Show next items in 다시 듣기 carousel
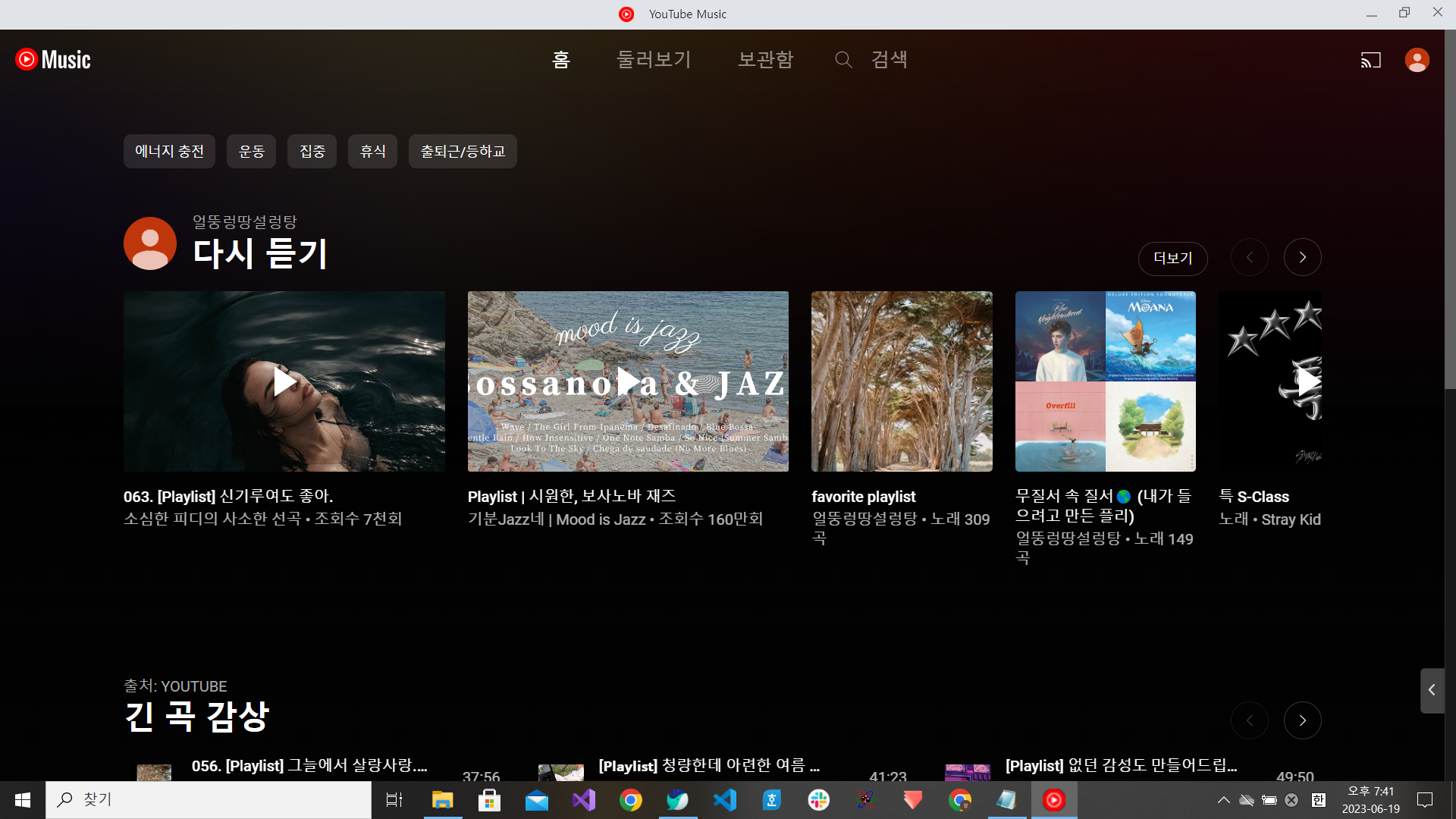The width and height of the screenshot is (1456, 819). coord(1302,258)
